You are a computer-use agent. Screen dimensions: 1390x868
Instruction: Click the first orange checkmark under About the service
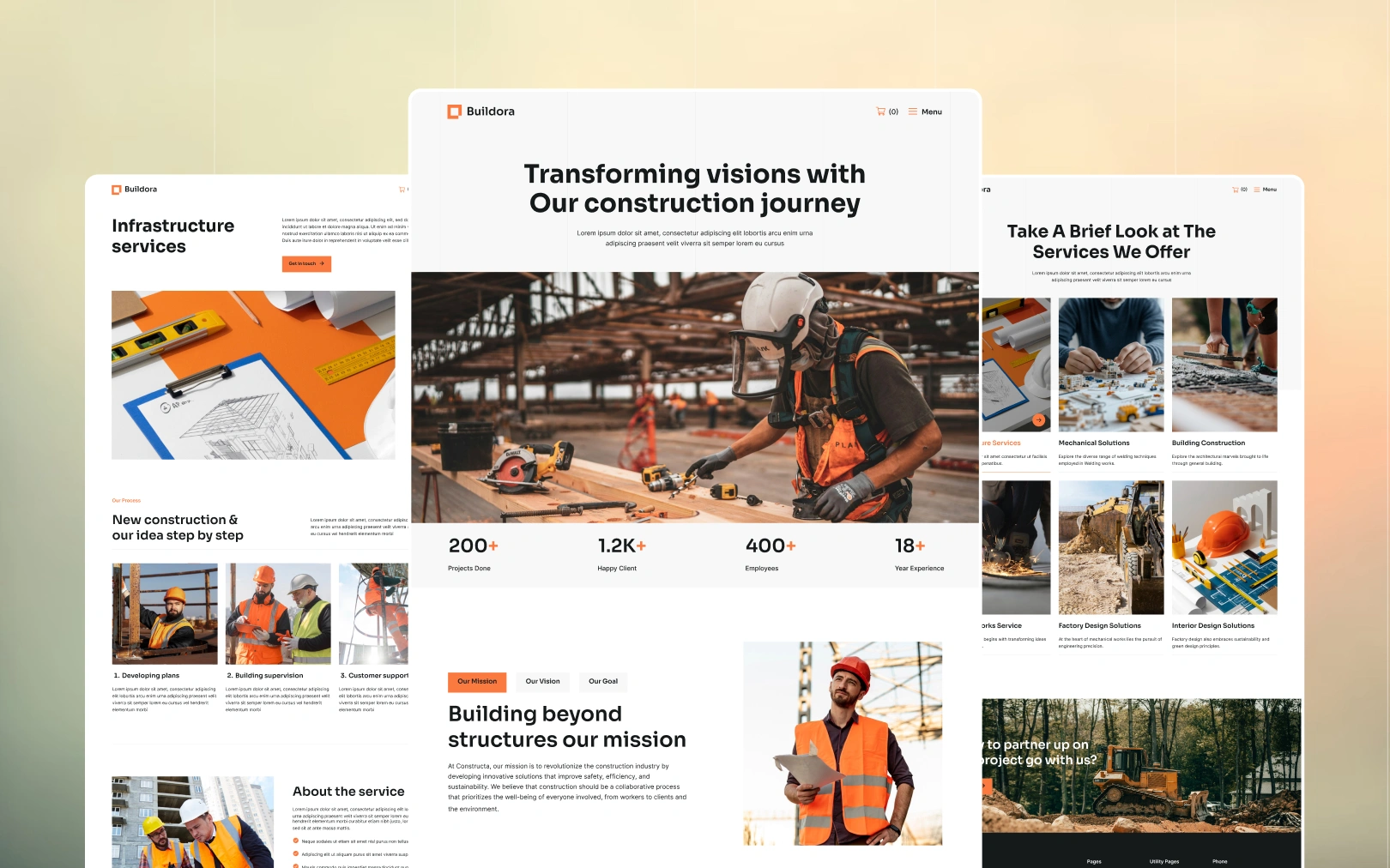296,841
